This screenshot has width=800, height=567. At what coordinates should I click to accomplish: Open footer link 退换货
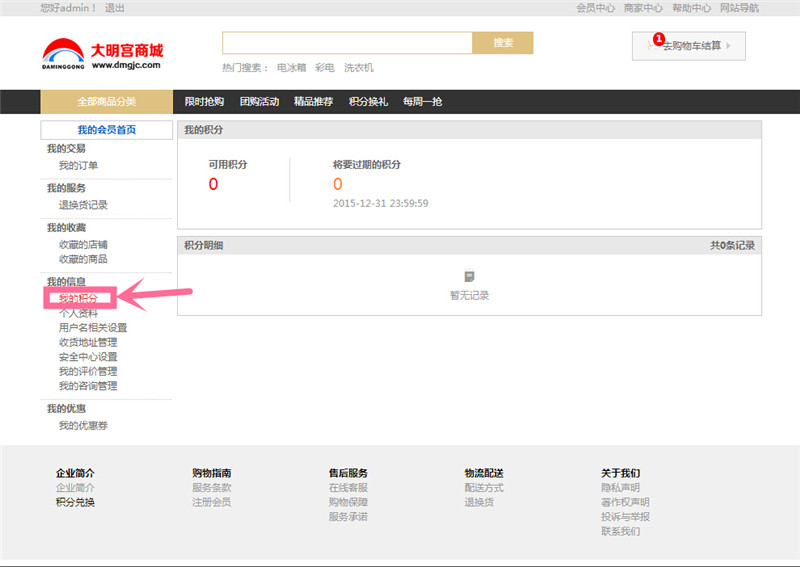pos(479,502)
